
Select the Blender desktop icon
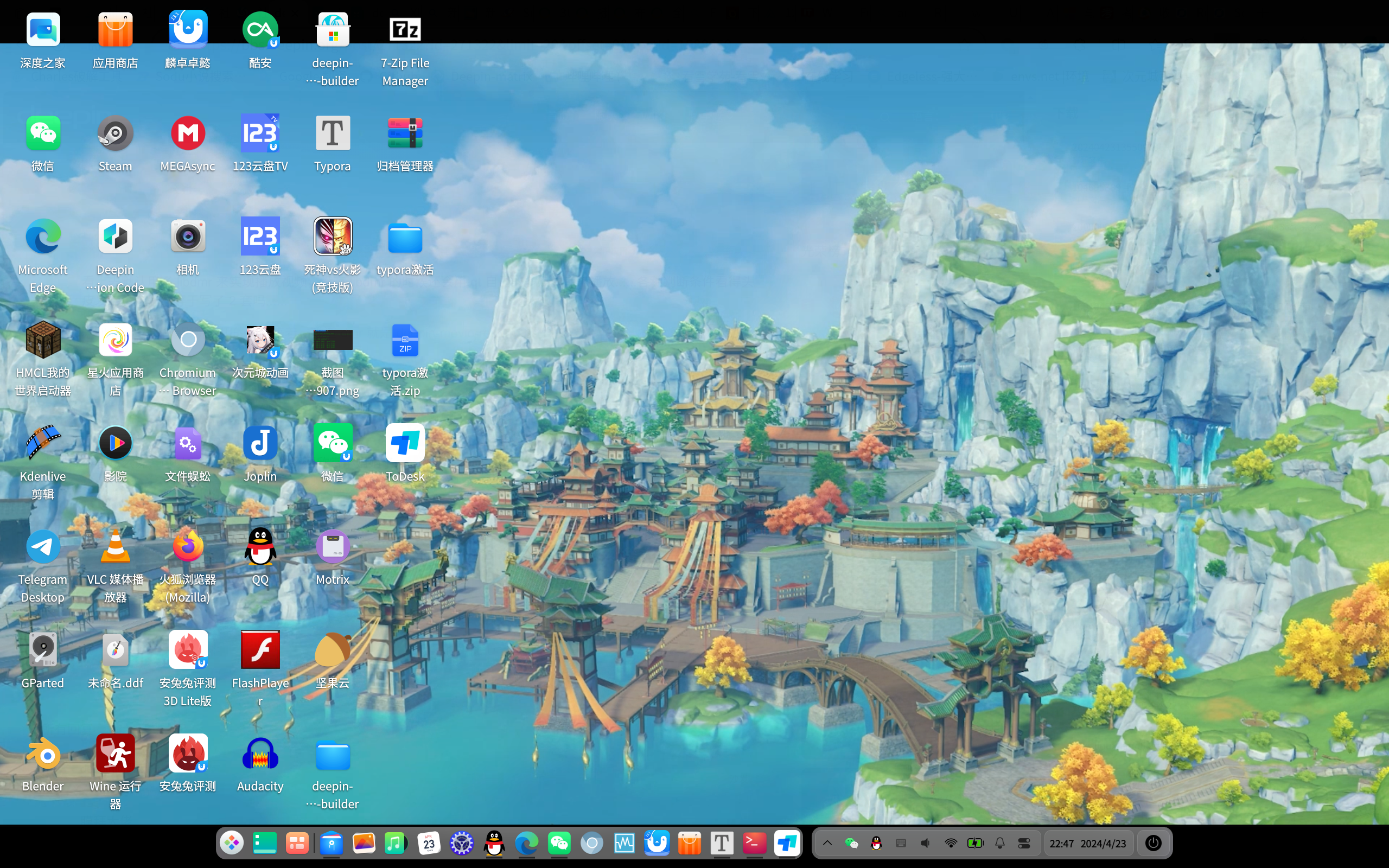(x=43, y=753)
